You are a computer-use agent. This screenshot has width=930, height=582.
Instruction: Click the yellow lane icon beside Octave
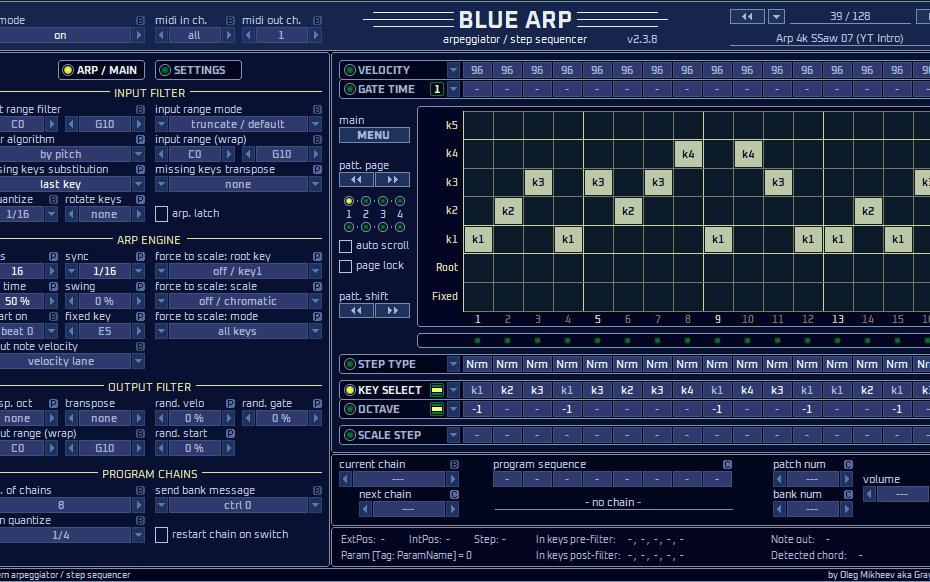[x=437, y=409]
